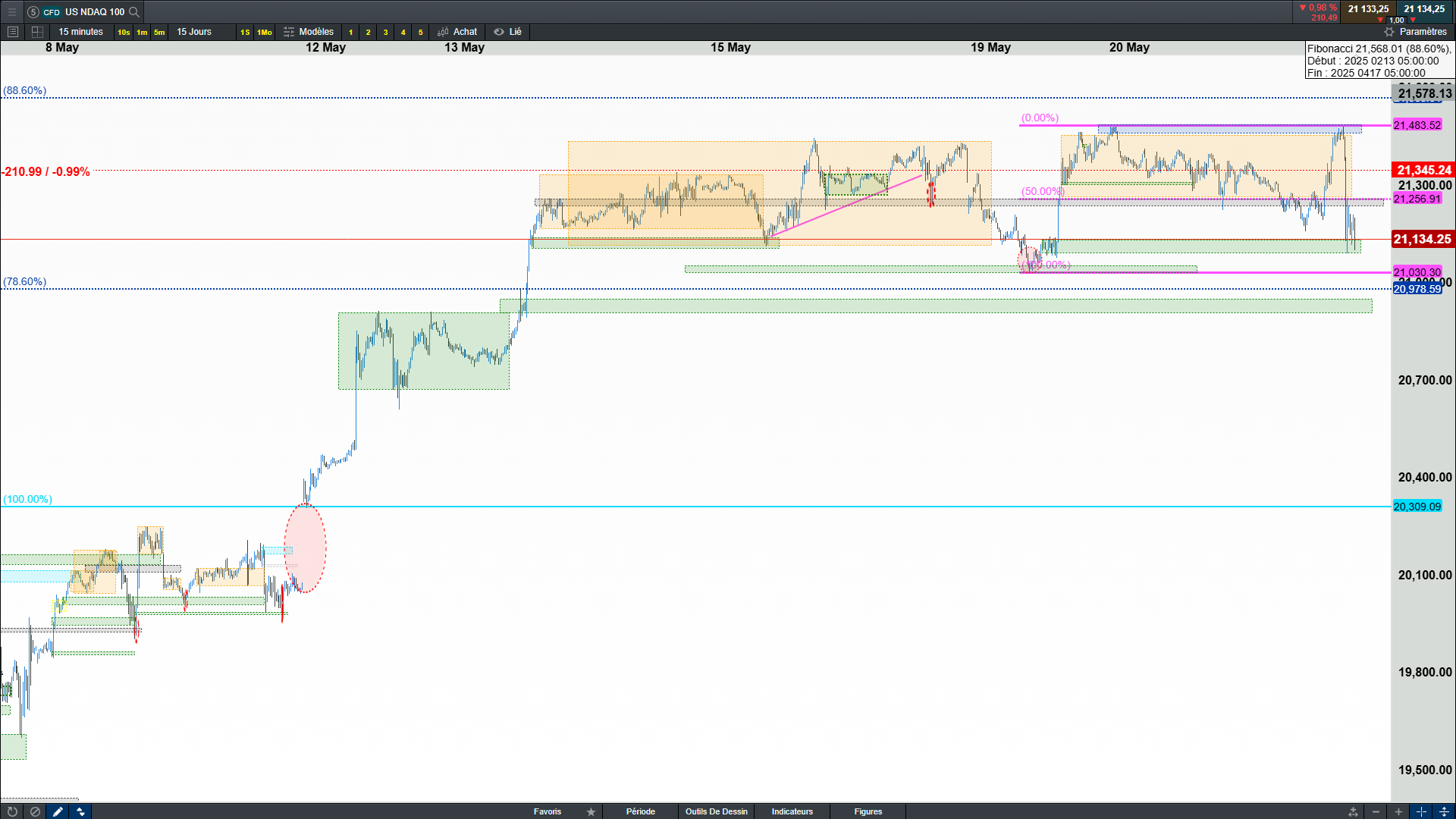Activate the pencil drawing tool icon
This screenshot has height=819, width=1456.
coord(58,811)
